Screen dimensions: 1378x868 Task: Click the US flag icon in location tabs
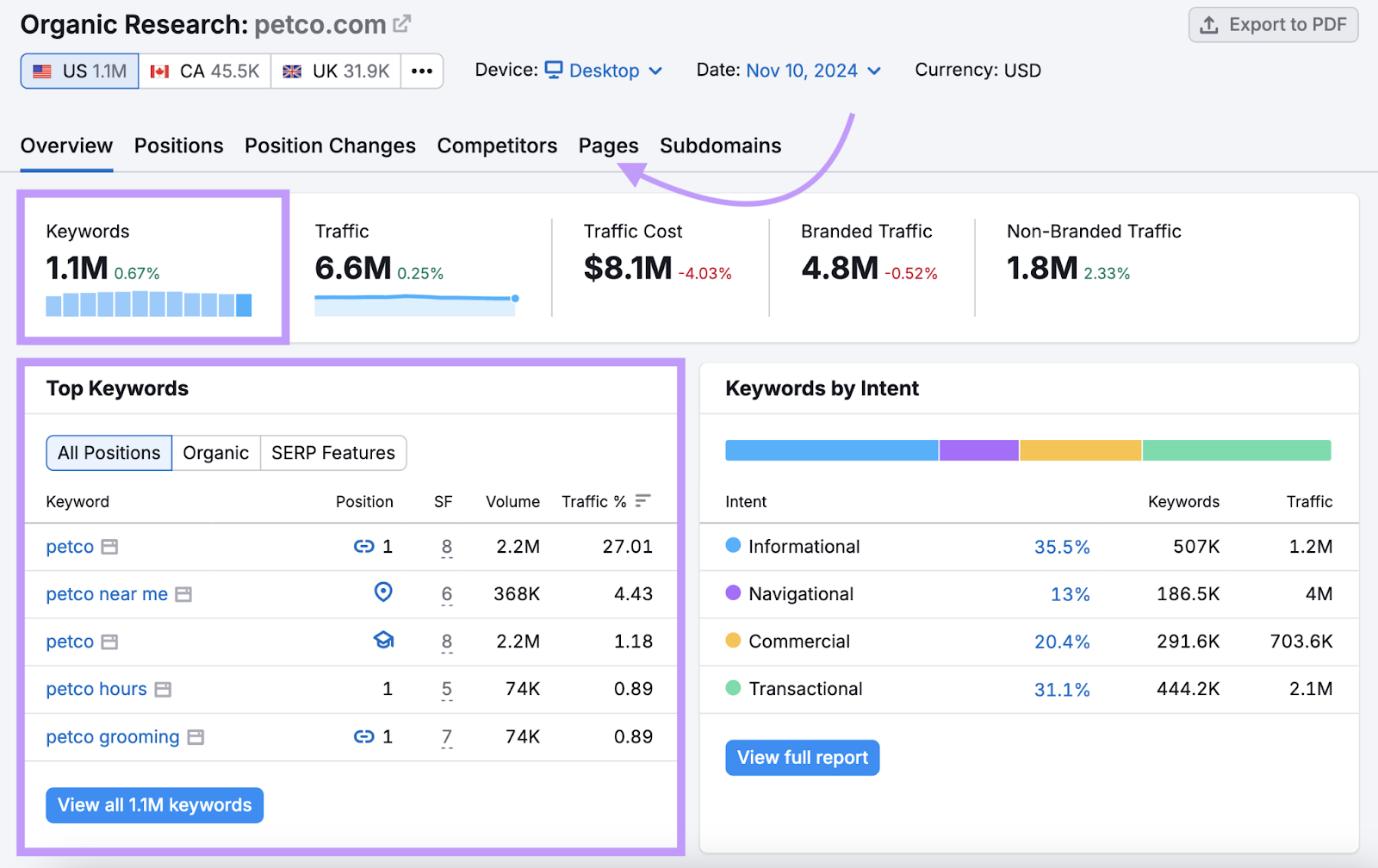[x=41, y=71]
